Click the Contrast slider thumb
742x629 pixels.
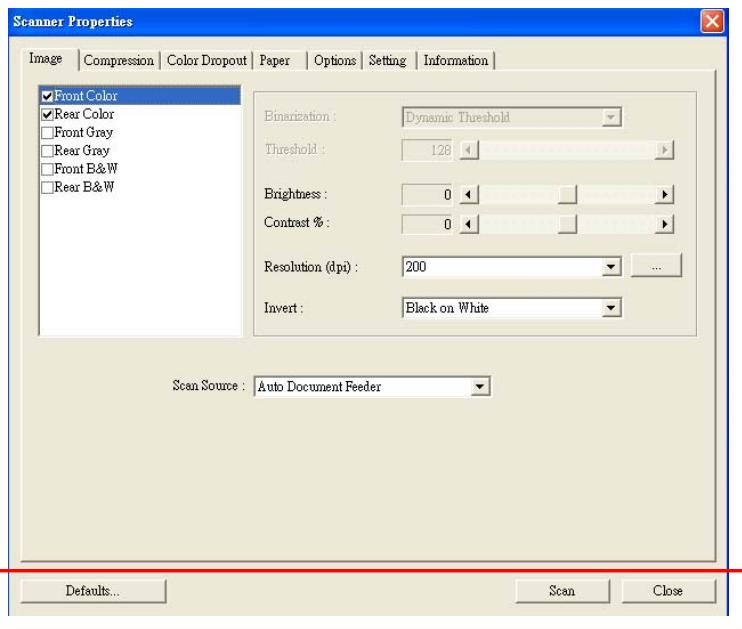pos(567,224)
